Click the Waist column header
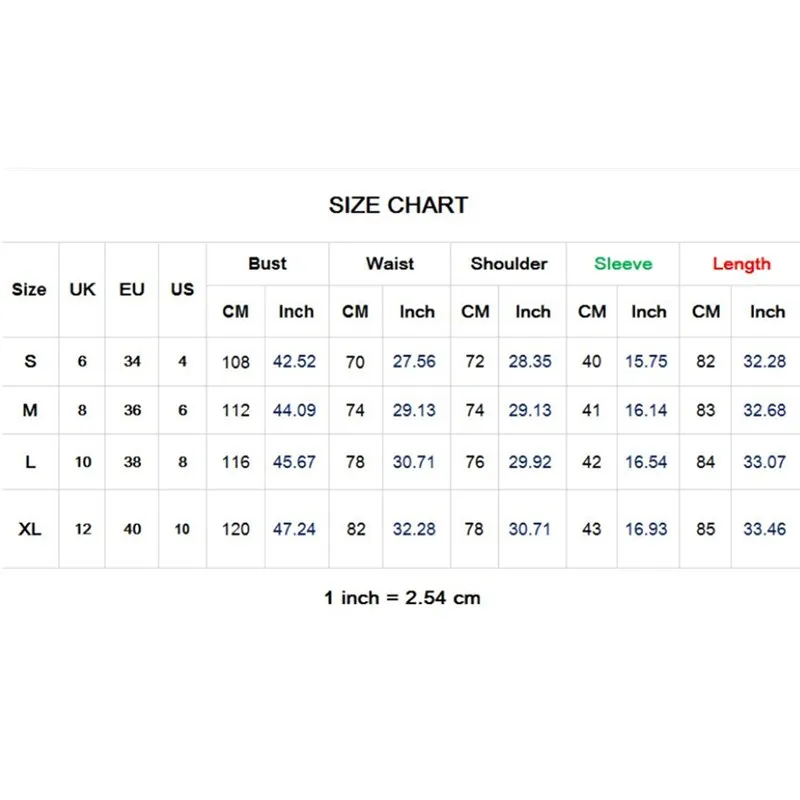 click(x=390, y=263)
